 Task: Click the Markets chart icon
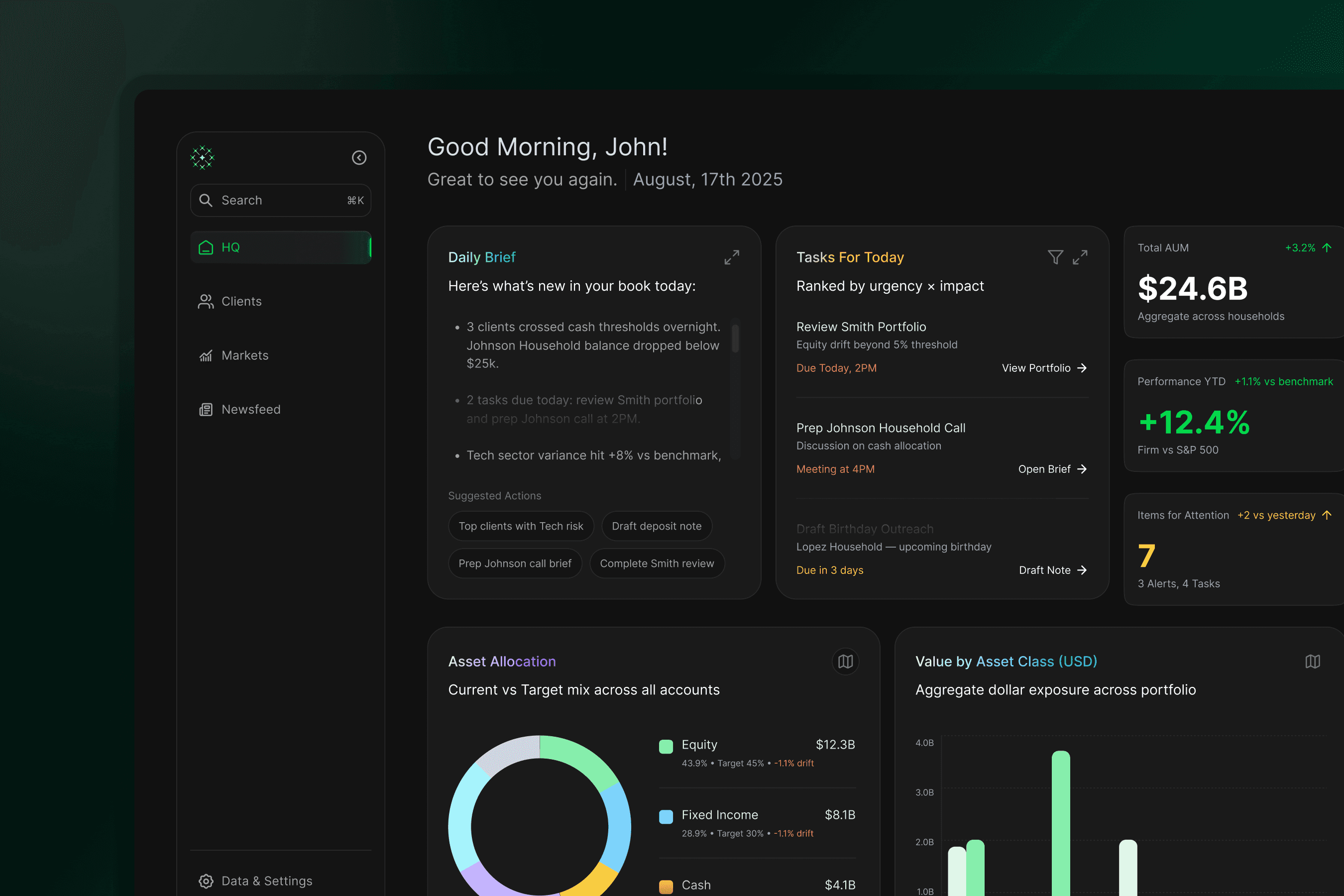206,355
